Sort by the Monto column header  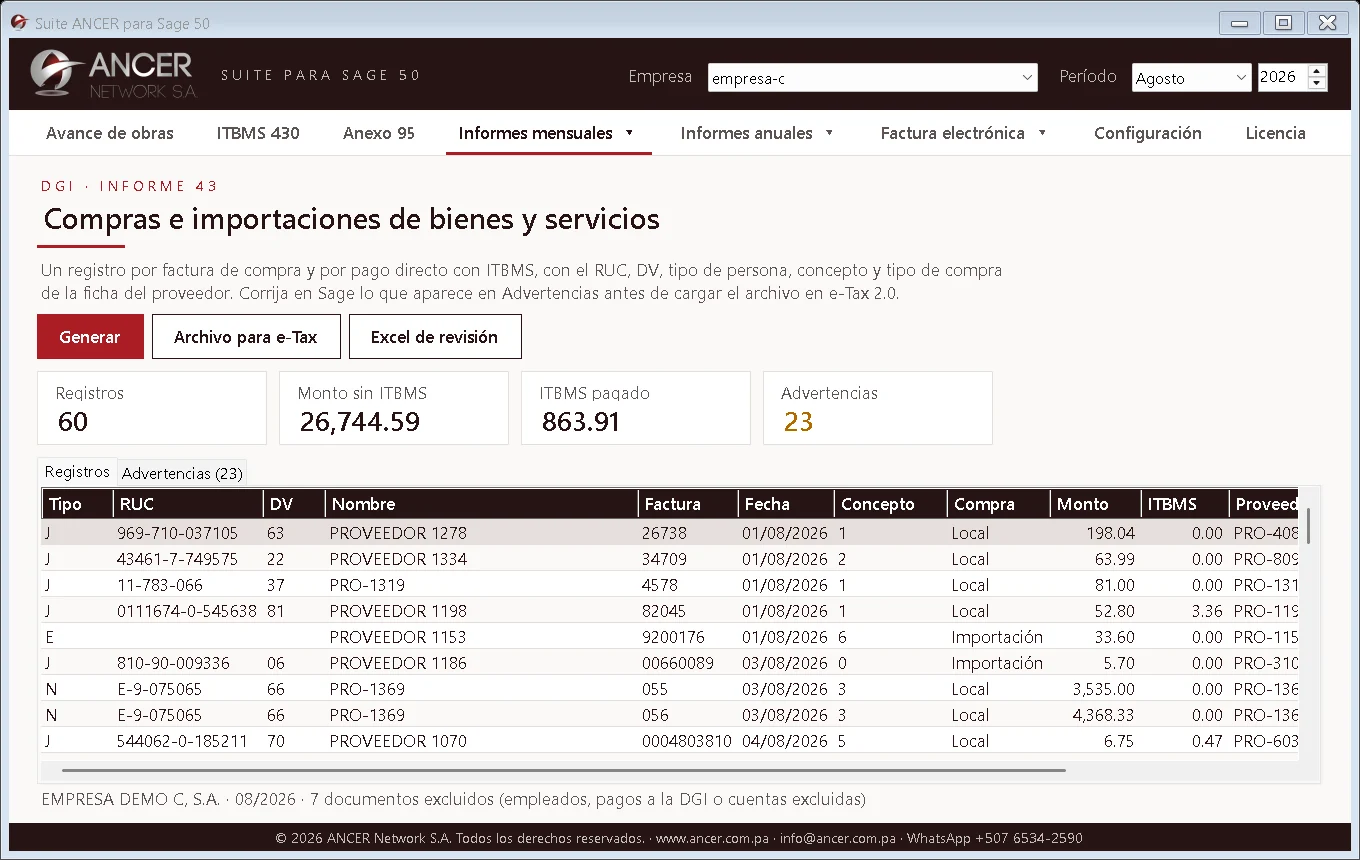tap(1095, 504)
